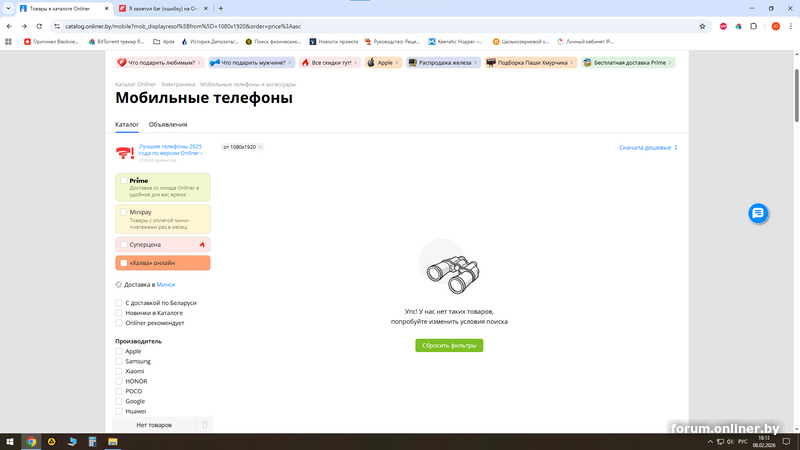The image size is (800, 450).
Task: Select Xiaomi manufacturer checkbox
Action: coord(118,371)
